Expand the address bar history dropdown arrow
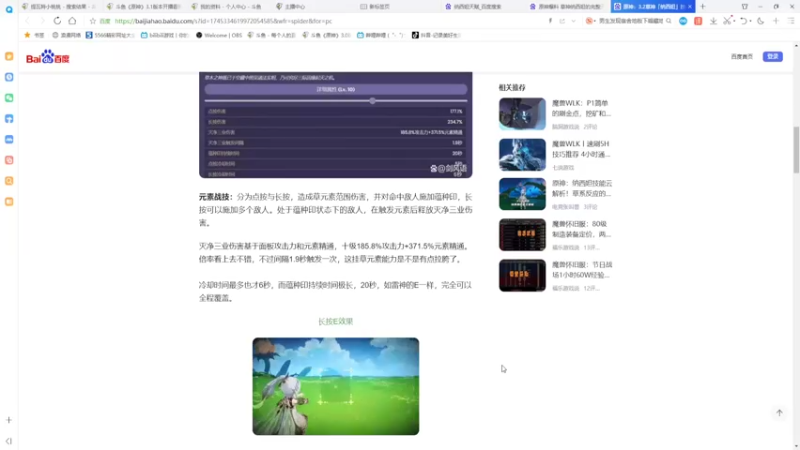This screenshot has height=450, width=800. click(573, 21)
